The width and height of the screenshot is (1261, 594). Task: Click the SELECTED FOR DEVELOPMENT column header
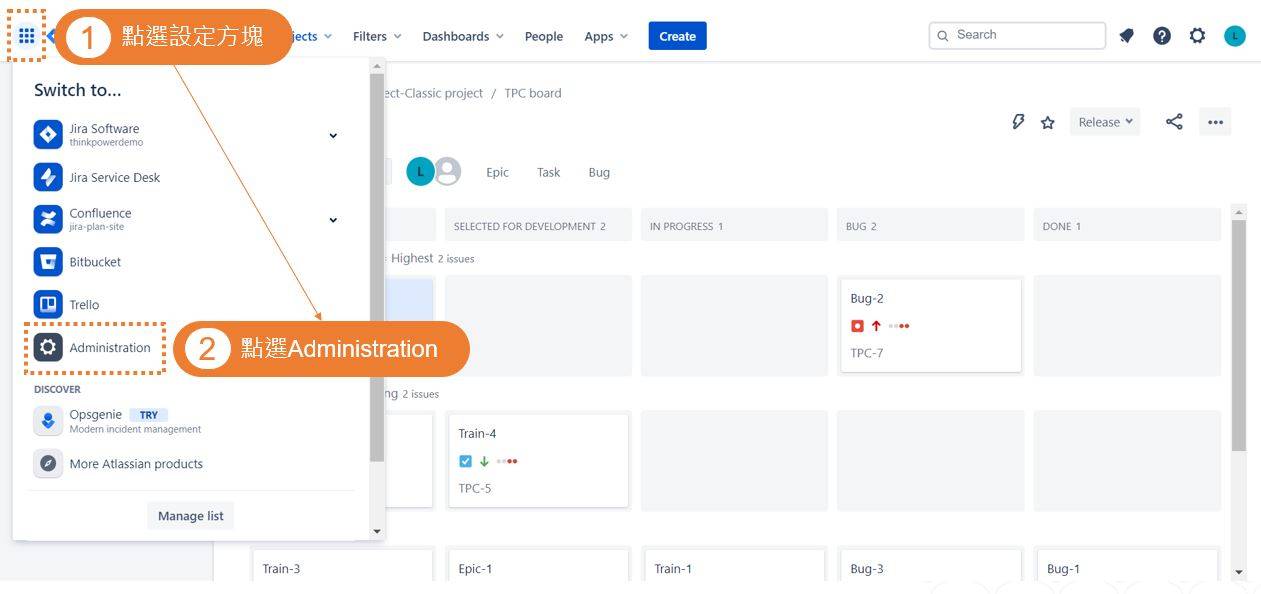[538, 226]
